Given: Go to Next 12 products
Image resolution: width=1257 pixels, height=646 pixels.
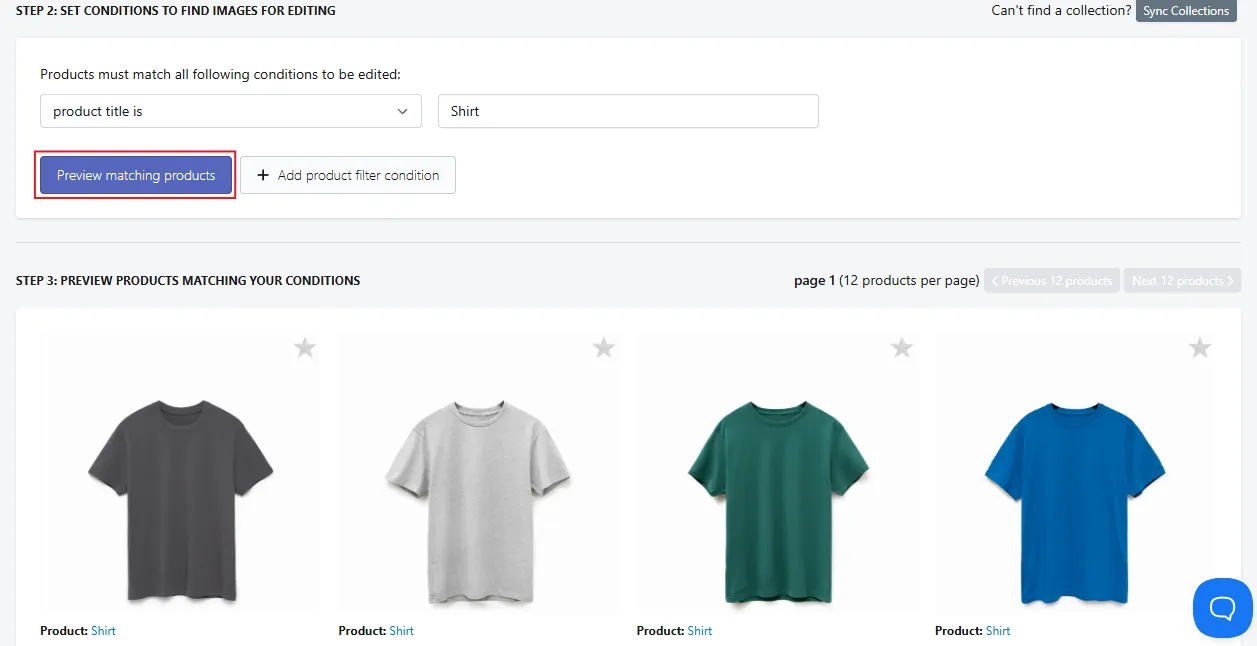Looking at the screenshot, I should coord(1182,281).
